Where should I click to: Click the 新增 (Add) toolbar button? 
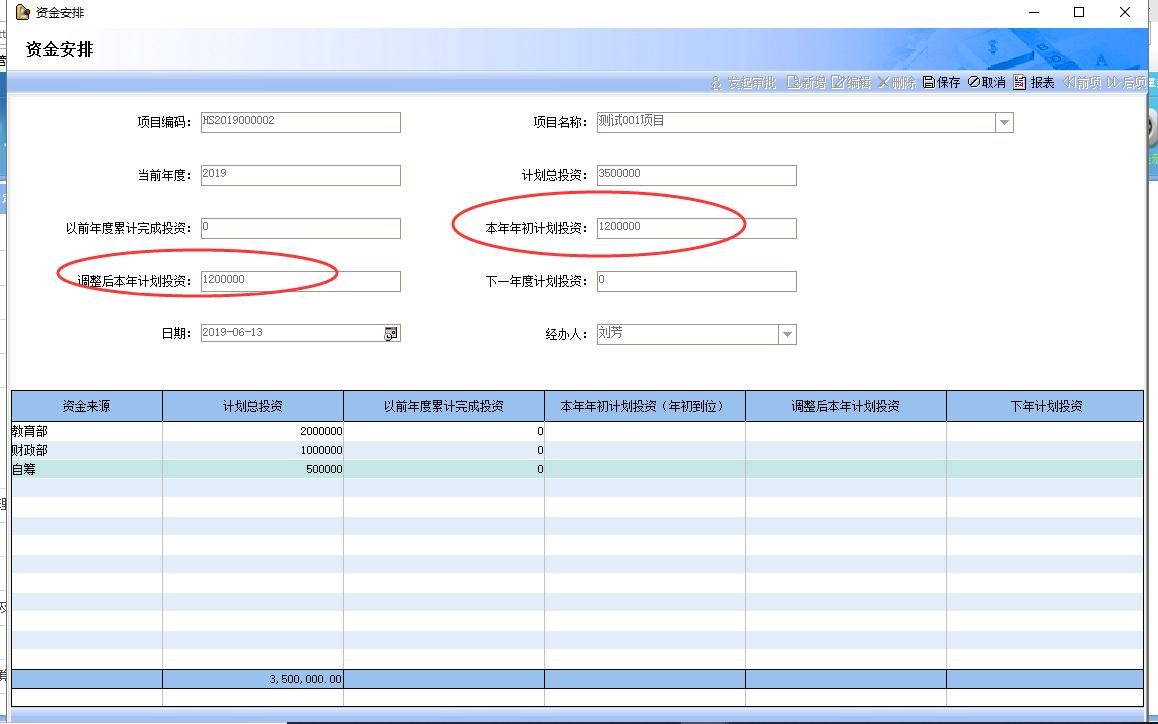806,83
